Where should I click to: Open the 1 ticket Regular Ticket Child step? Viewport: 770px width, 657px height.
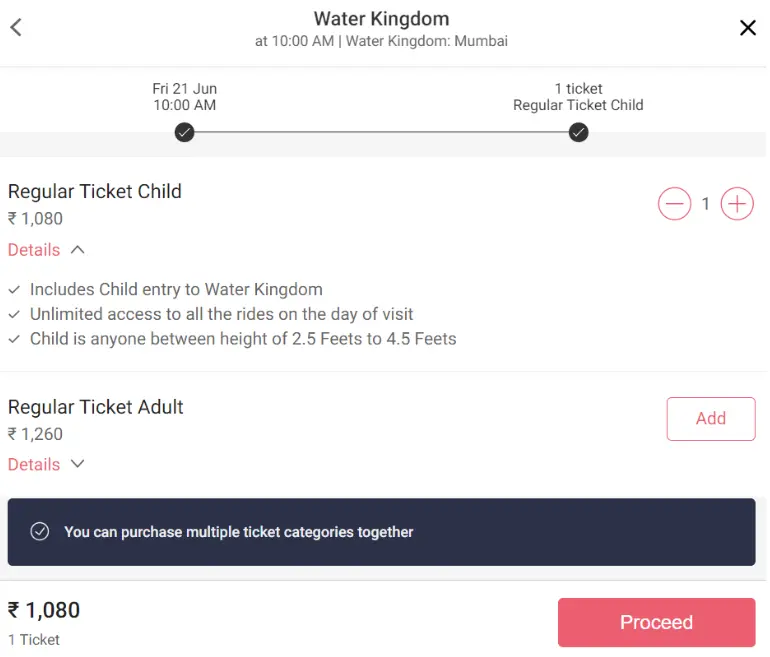coord(578,97)
